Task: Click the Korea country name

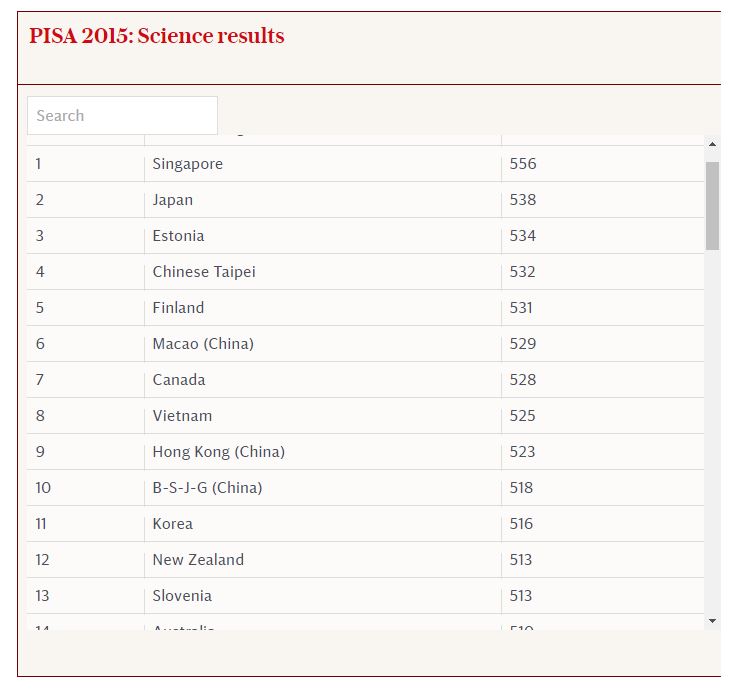Action: tap(173, 524)
